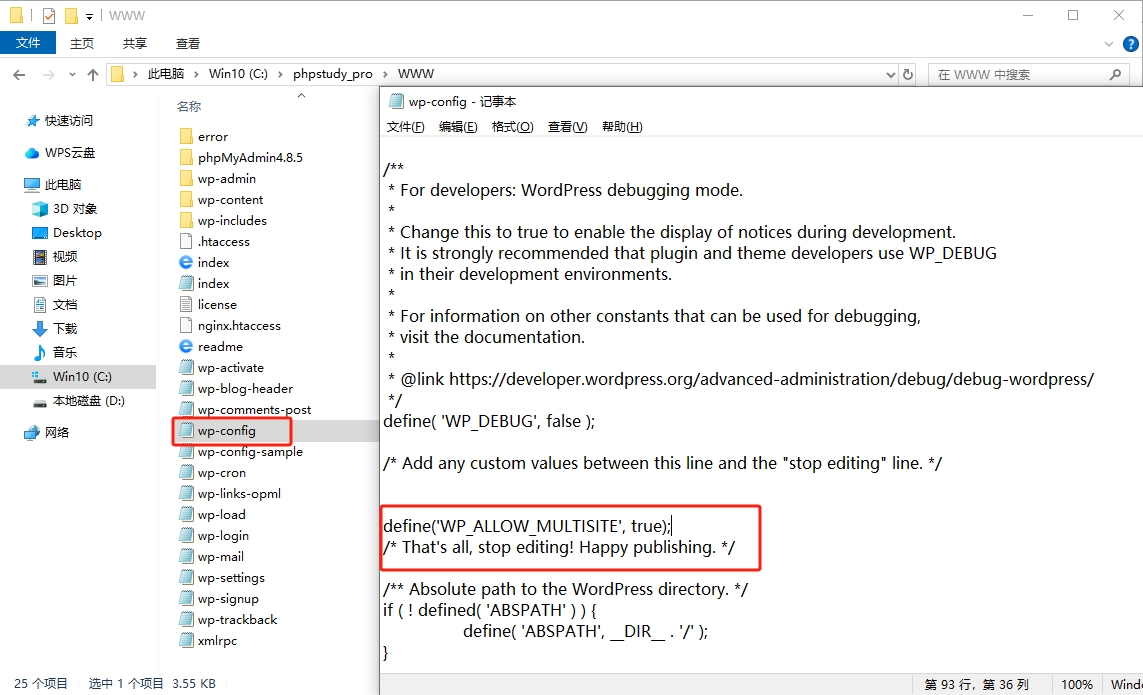Viewport: 1143px width, 695px height.
Task: Open Explorer help question mark icon
Action: (x=1131, y=44)
